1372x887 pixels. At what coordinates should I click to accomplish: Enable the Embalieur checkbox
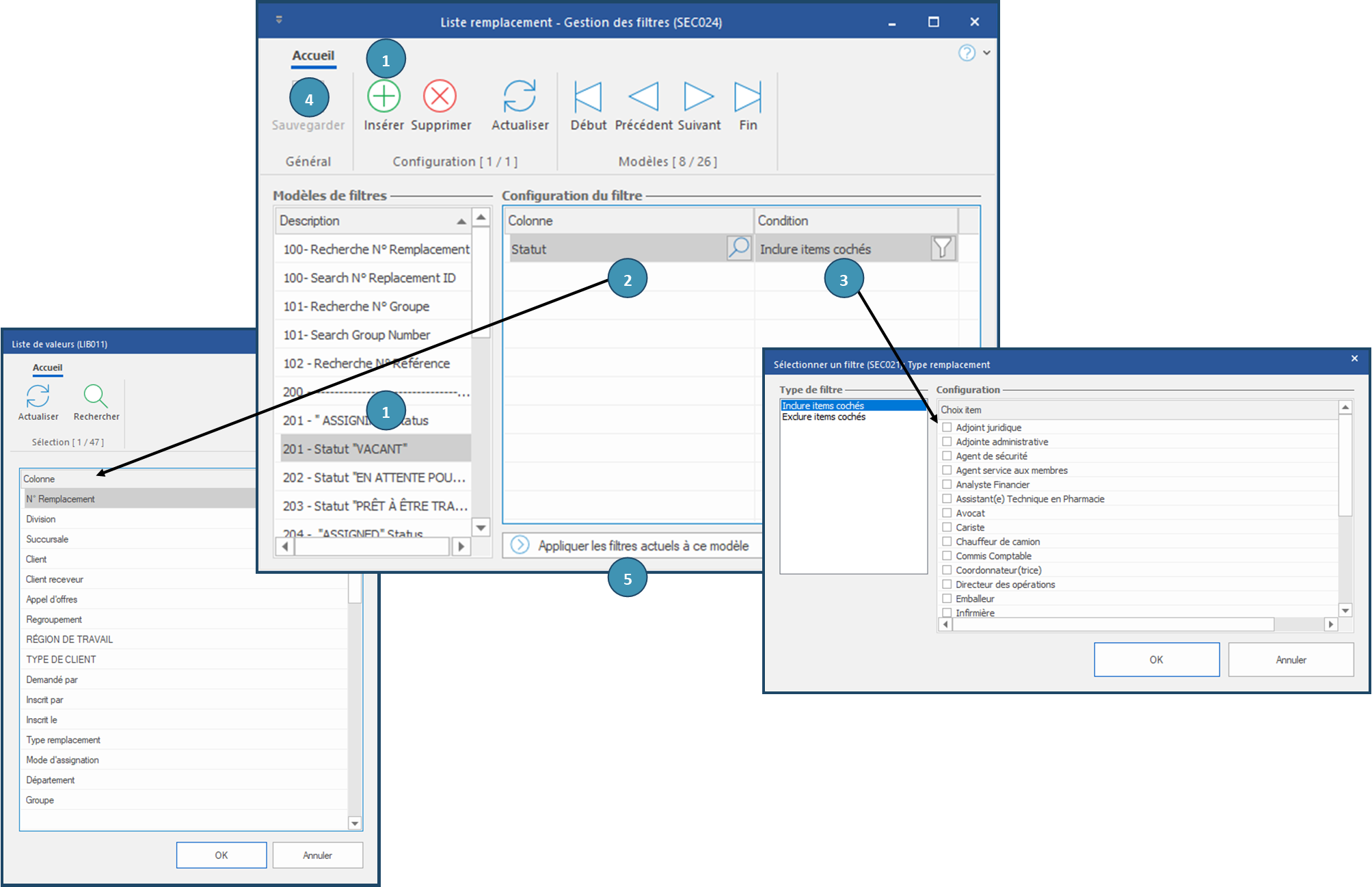tap(947, 598)
